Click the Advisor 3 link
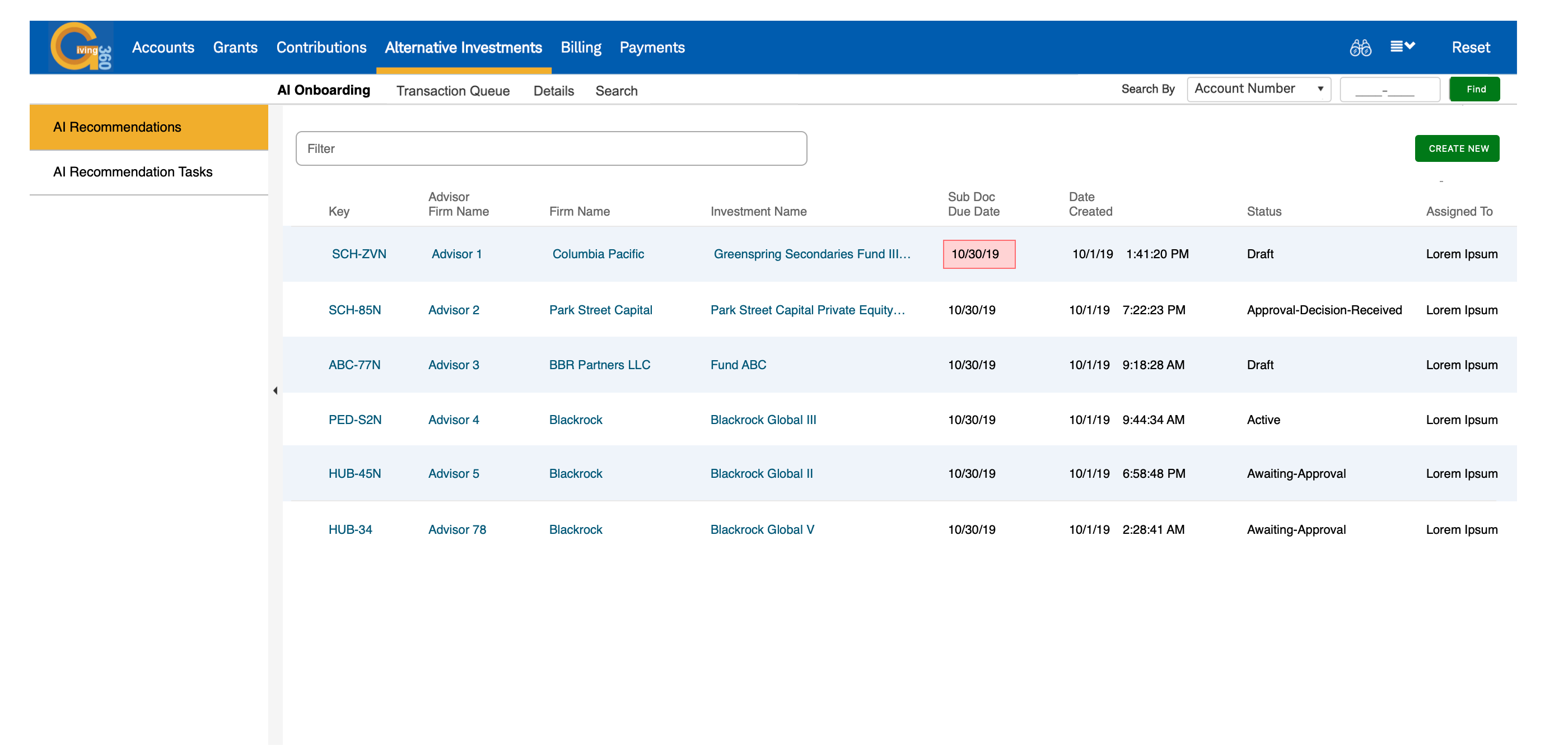The height and width of the screenshot is (745, 1568). 454,365
